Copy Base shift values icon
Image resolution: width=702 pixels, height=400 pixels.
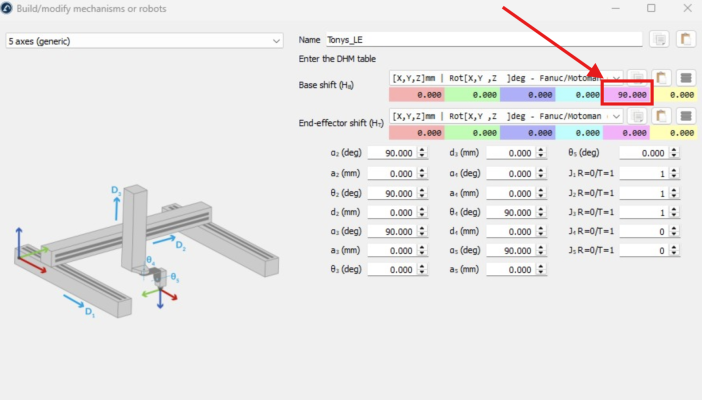point(638,78)
